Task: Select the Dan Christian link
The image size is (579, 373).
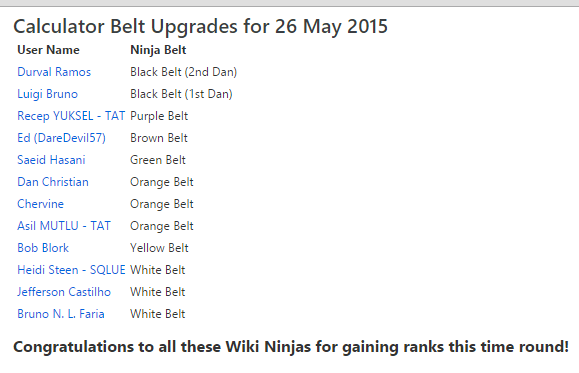Action: [53, 182]
